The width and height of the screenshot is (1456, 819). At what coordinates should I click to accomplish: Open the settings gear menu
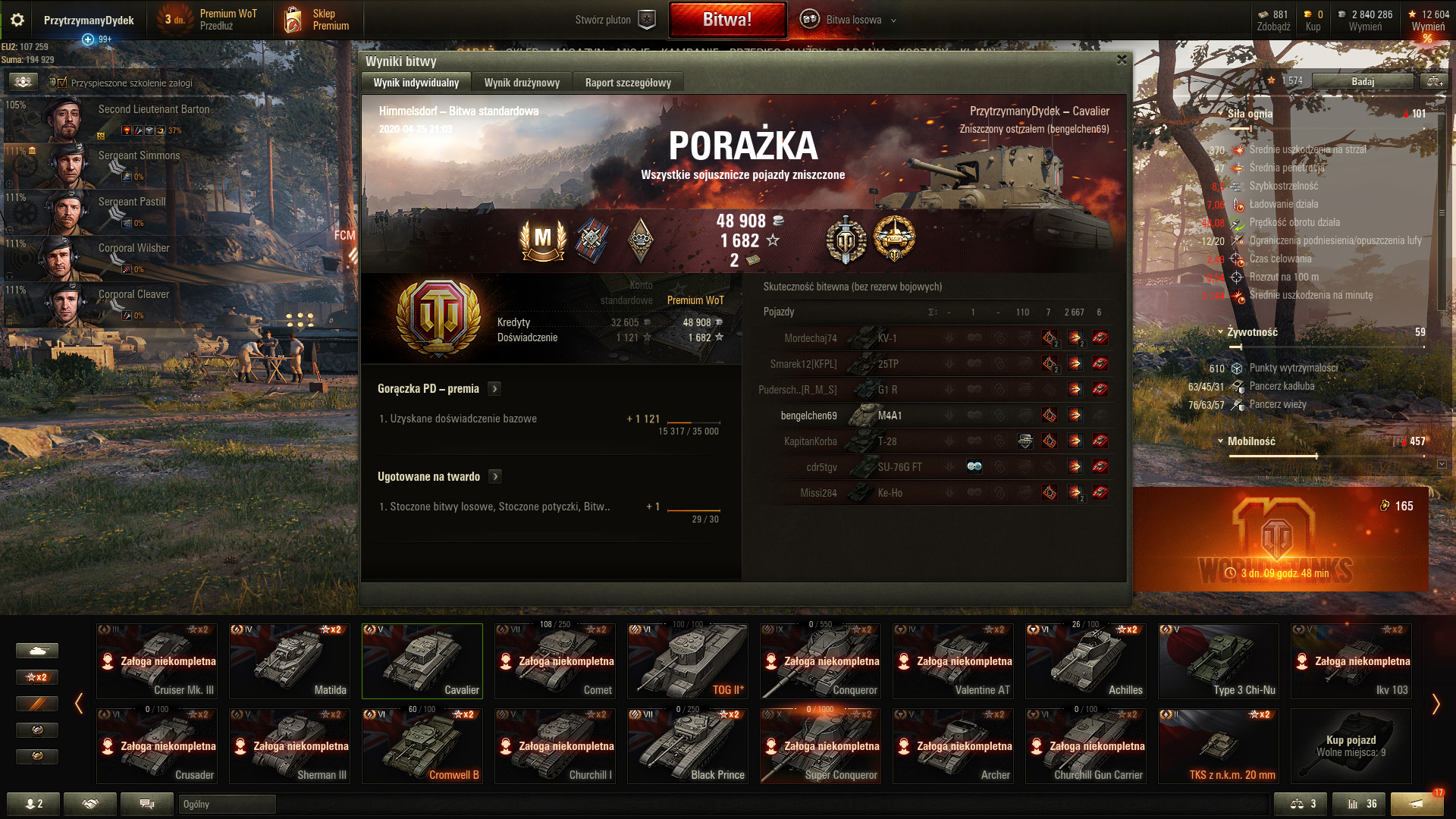tap(17, 20)
